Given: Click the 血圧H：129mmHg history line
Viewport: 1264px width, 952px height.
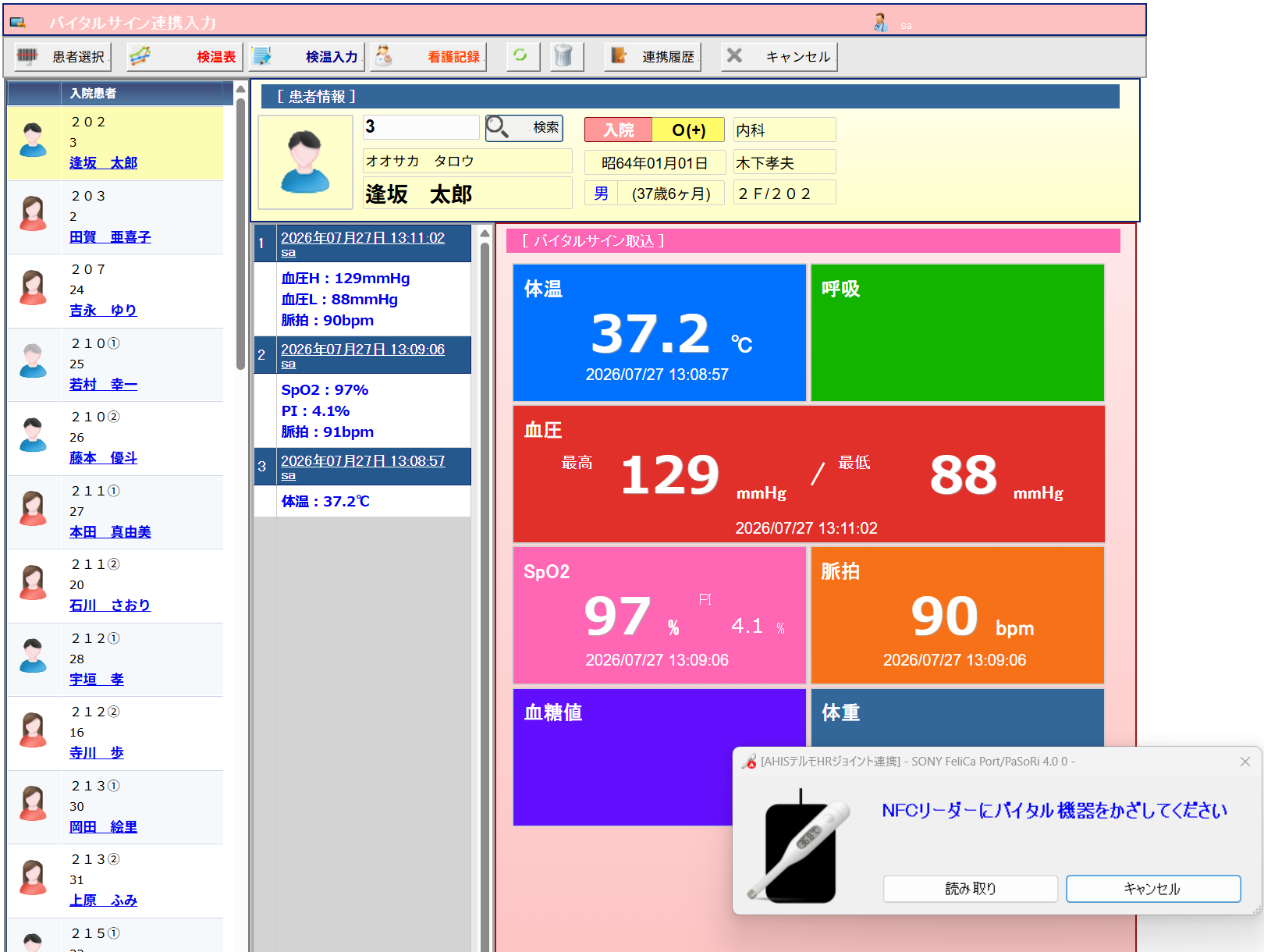Looking at the screenshot, I should [345, 279].
